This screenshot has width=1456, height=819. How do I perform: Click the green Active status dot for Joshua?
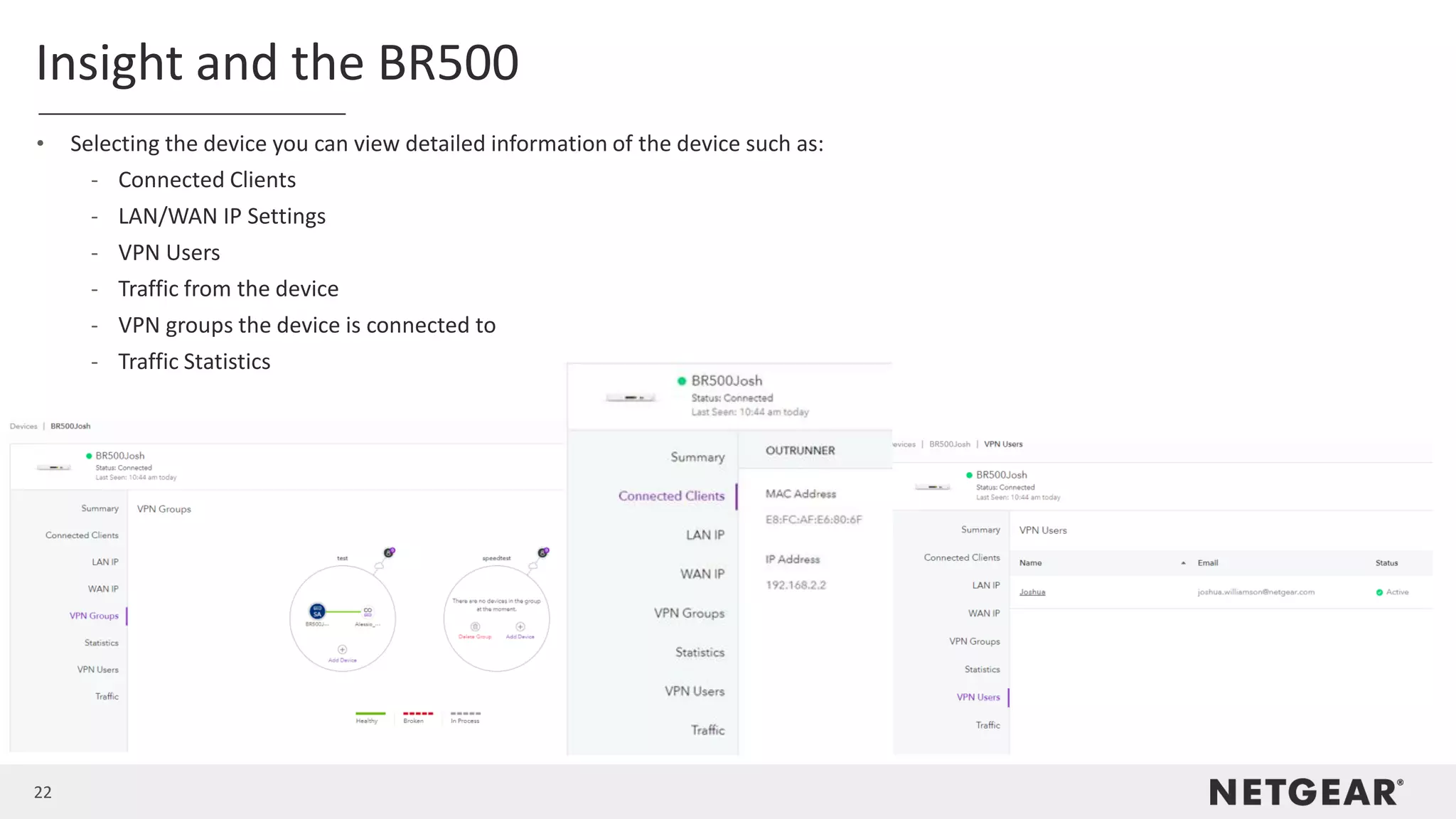1379,592
